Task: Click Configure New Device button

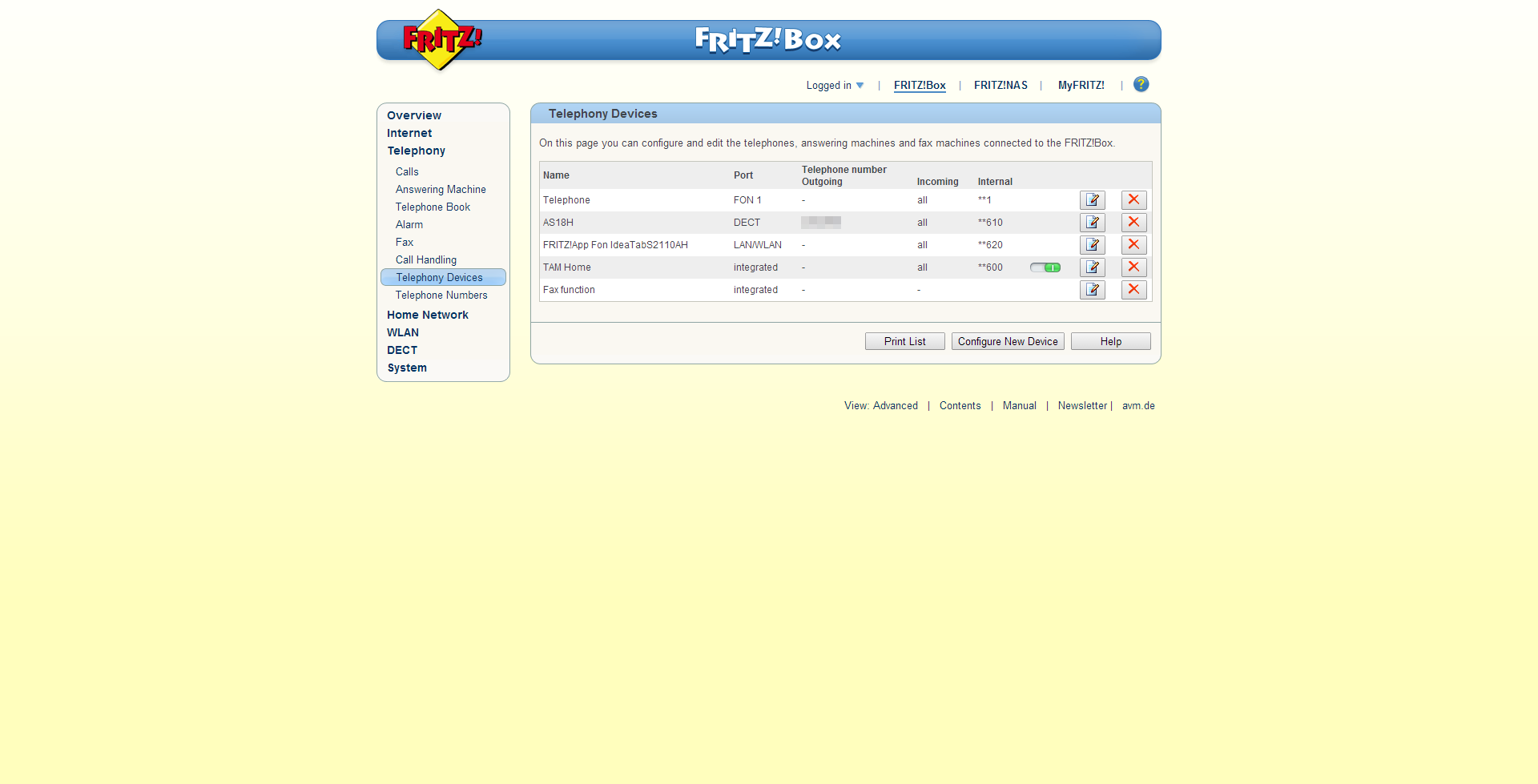Action: (x=1008, y=341)
